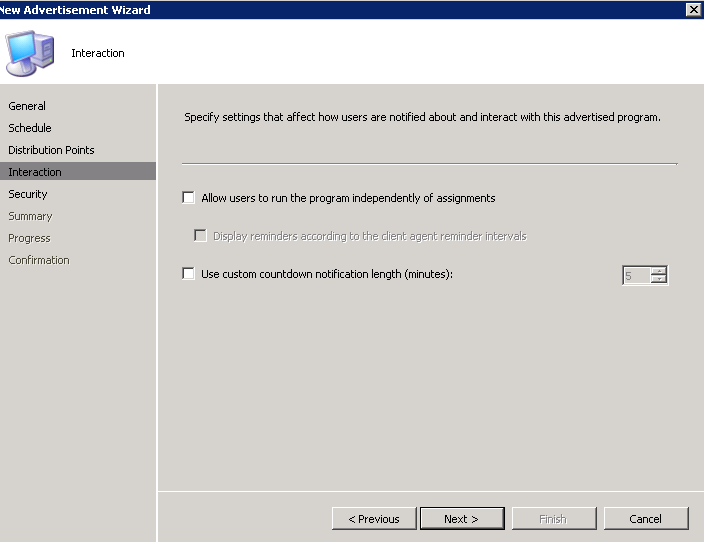Check Display reminders according to client agent intervals
This screenshot has height=542, width=704.
(x=200, y=236)
